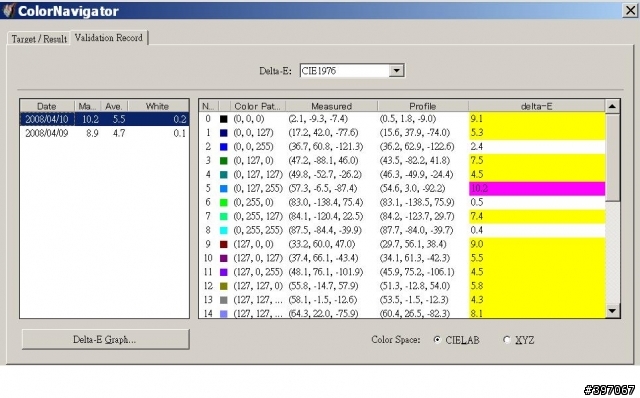Viewport: 640px width, 398px height.
Task: Select color pattern (127, 0, 255)
Action: [258, 272]
